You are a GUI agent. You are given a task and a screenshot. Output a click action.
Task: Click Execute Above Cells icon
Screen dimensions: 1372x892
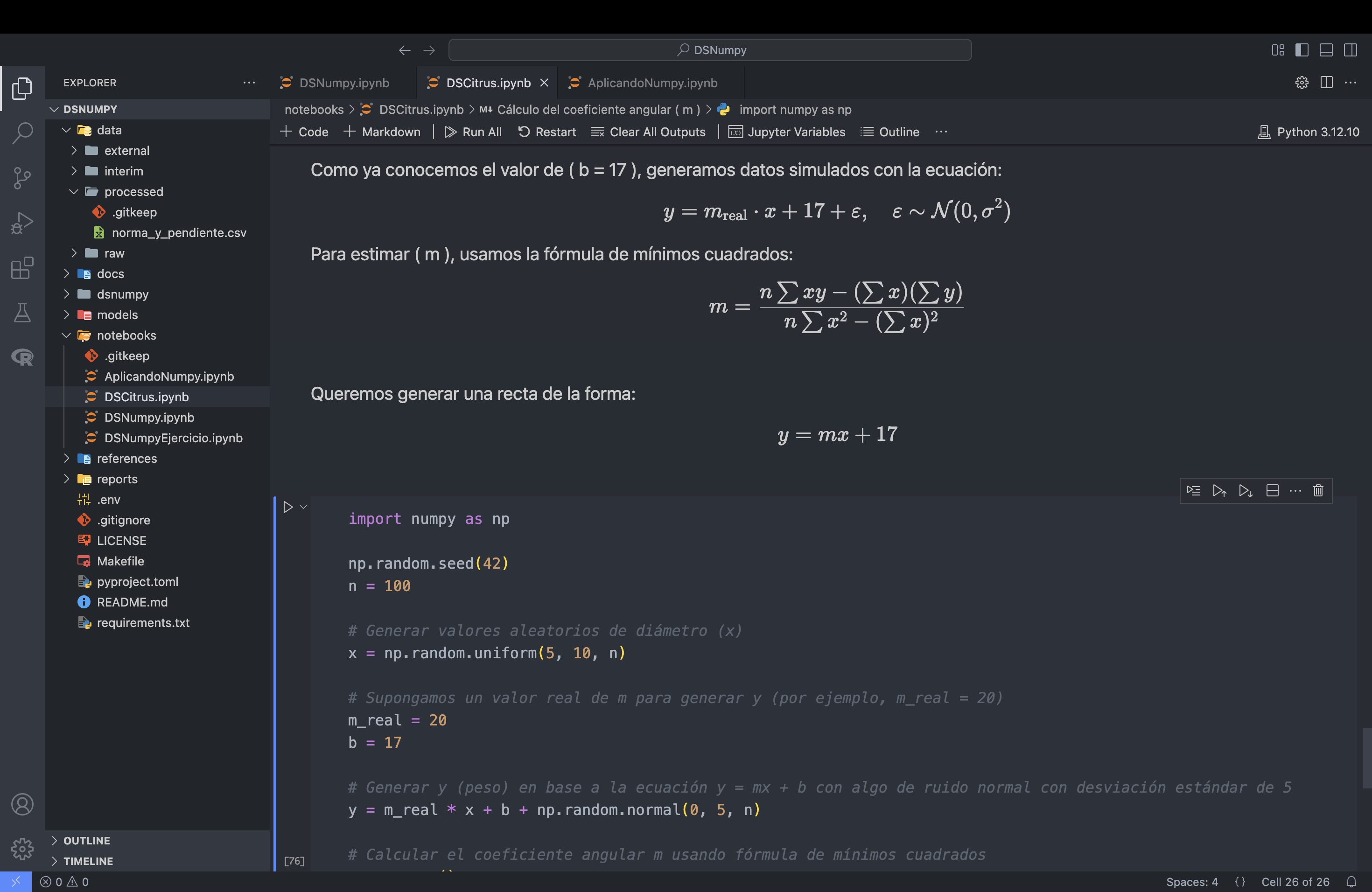[1219, 490]
